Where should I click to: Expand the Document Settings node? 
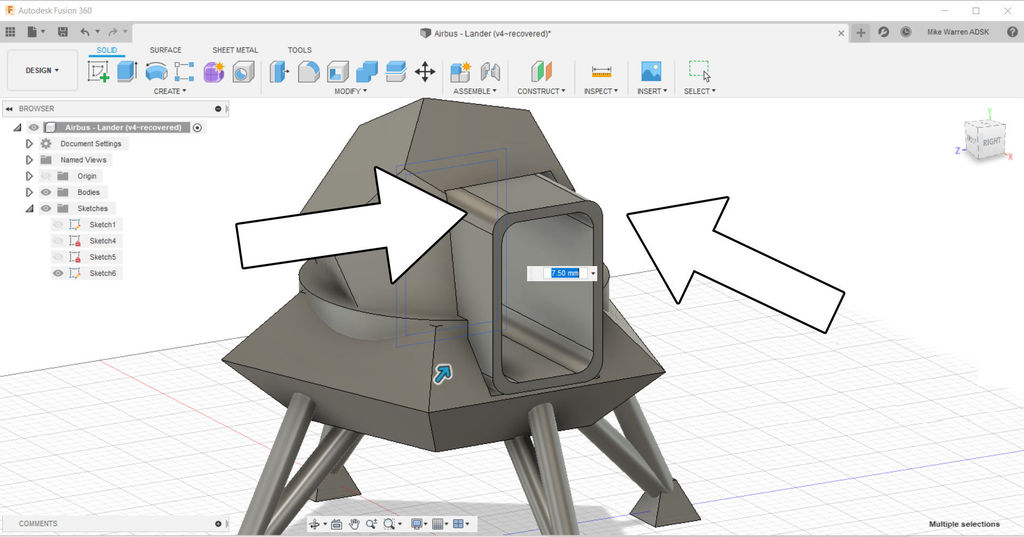point(29,144)
